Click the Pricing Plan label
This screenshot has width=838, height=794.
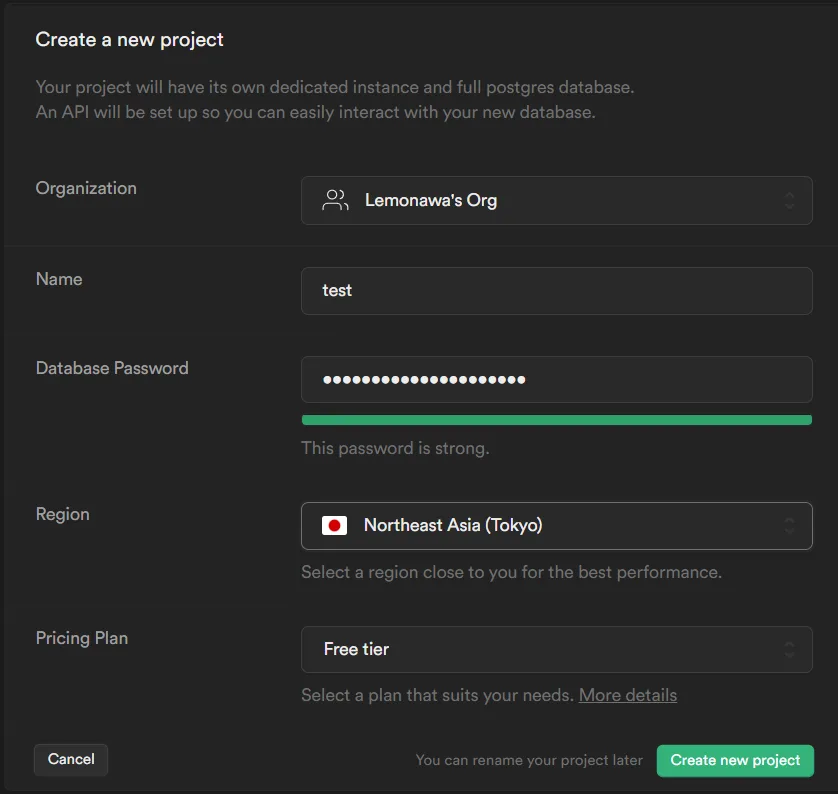click(x=82, y=638)
